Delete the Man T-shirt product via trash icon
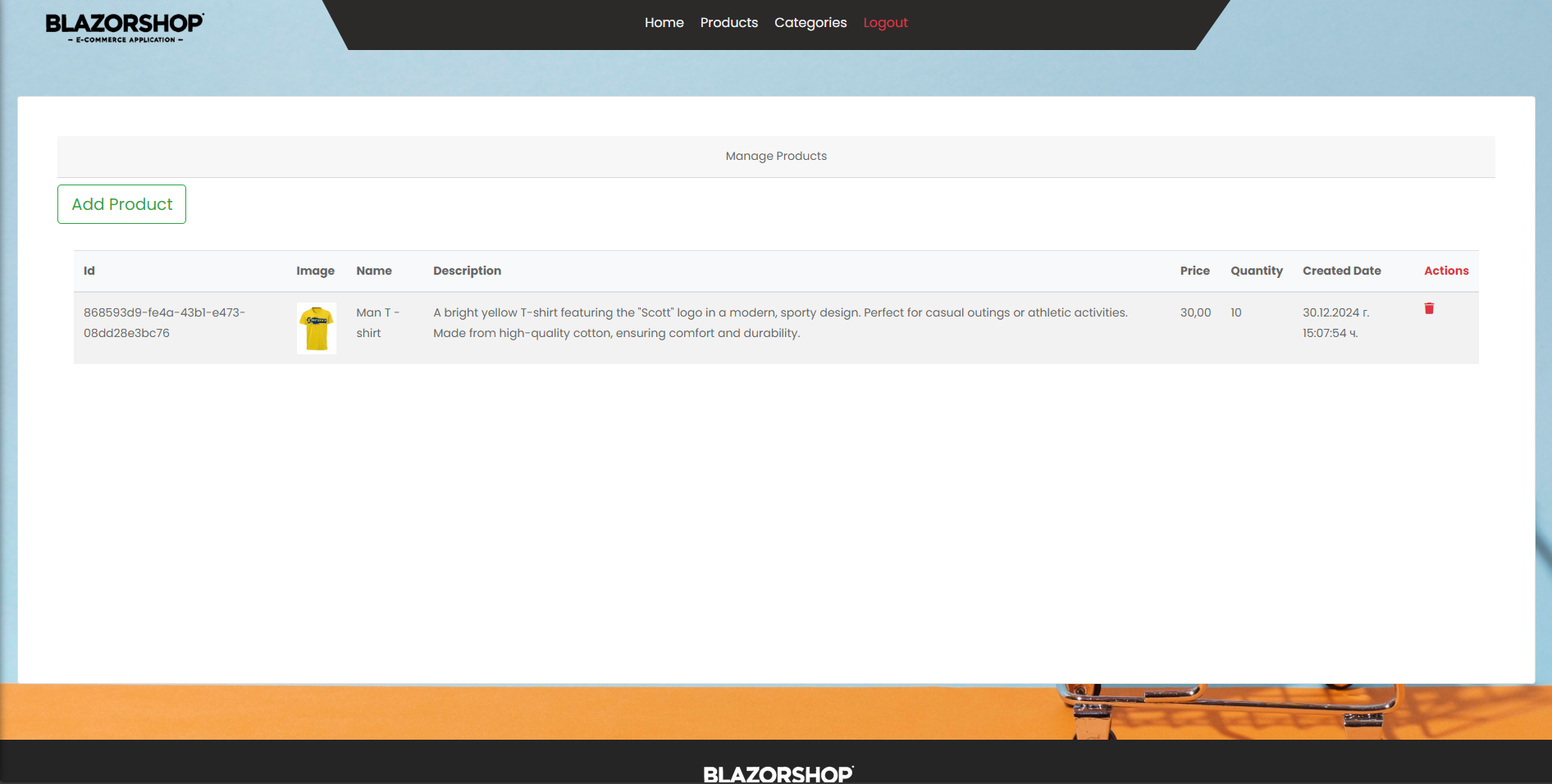The image size is (1552, 784). [x=1429, y=308]
